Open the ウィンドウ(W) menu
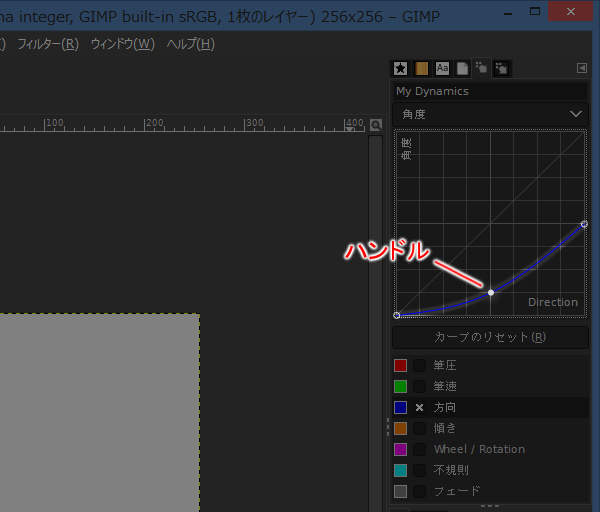 [122, 44]
